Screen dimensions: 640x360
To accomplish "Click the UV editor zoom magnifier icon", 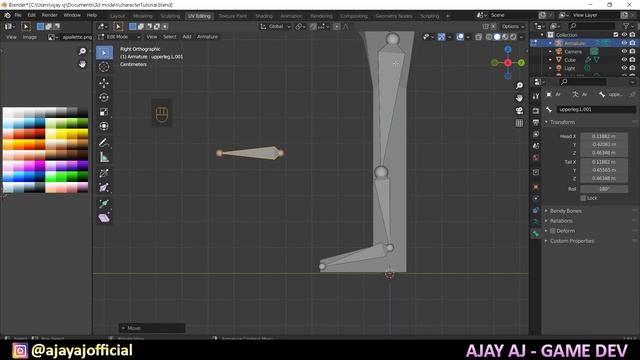I will pyautogui.click(x=82, y=51).
